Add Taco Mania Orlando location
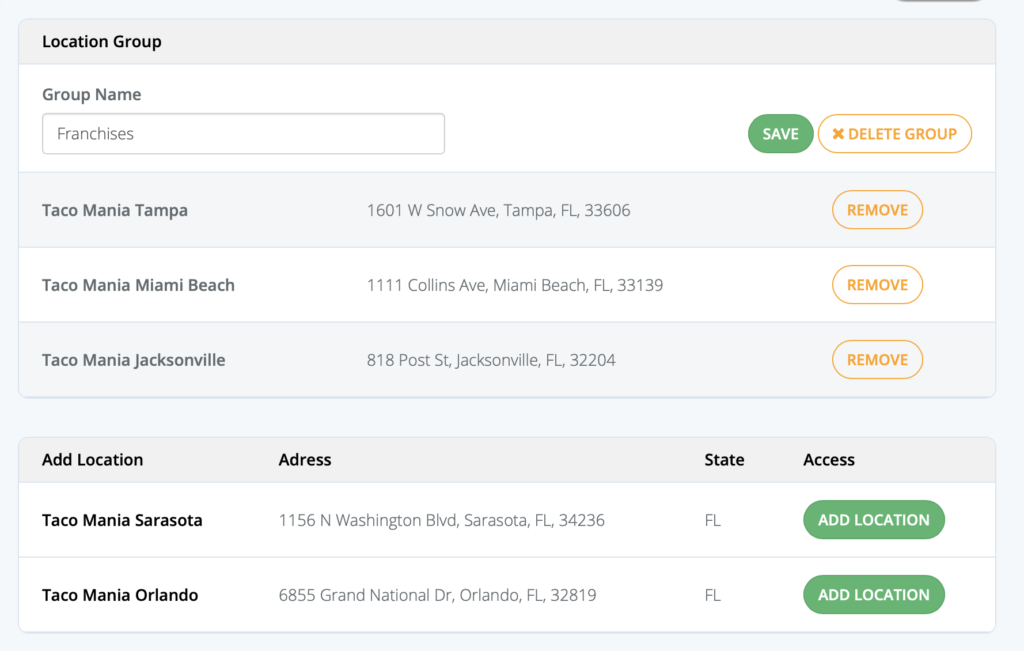Screen dimensions: 1024x651 874,595
